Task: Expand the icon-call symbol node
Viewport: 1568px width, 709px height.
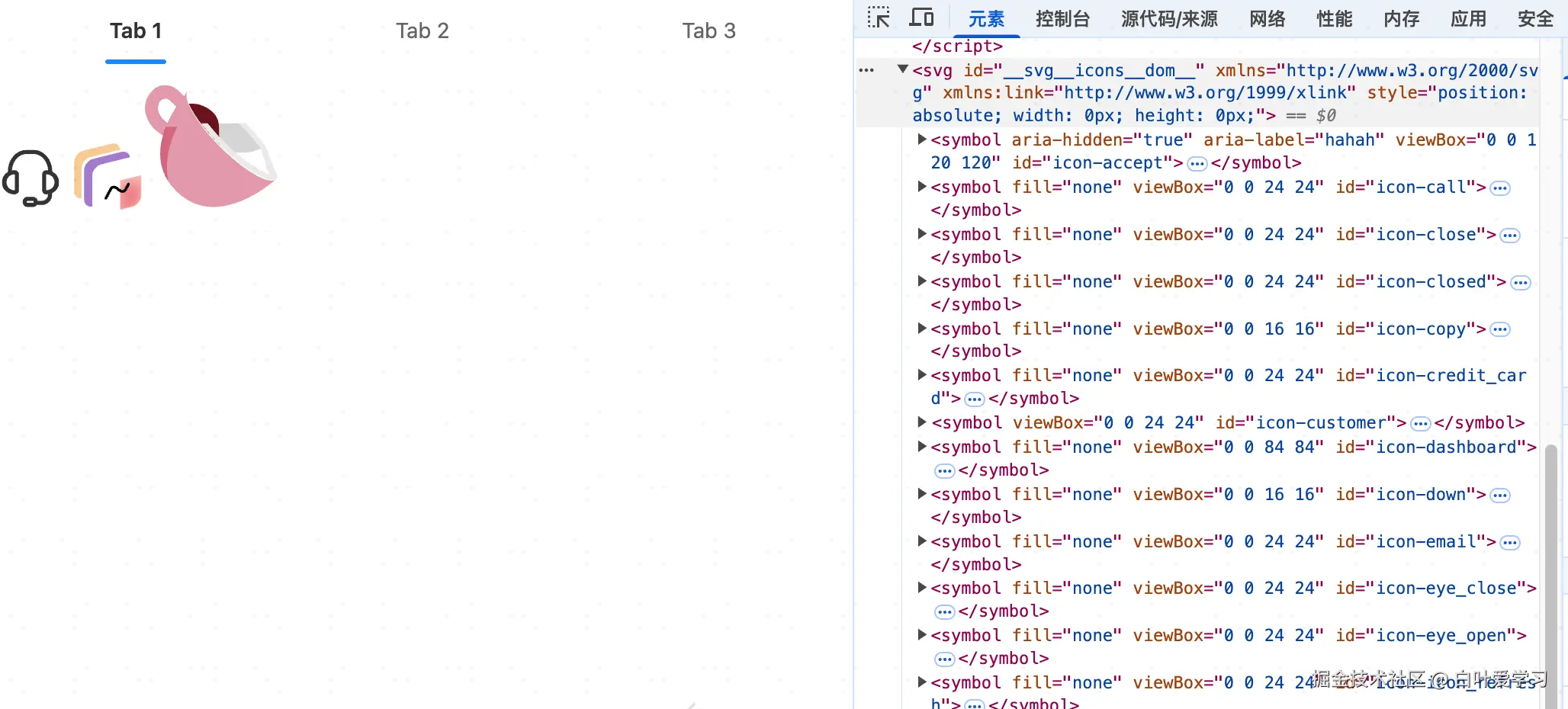Action: click(x=921, y=188)
